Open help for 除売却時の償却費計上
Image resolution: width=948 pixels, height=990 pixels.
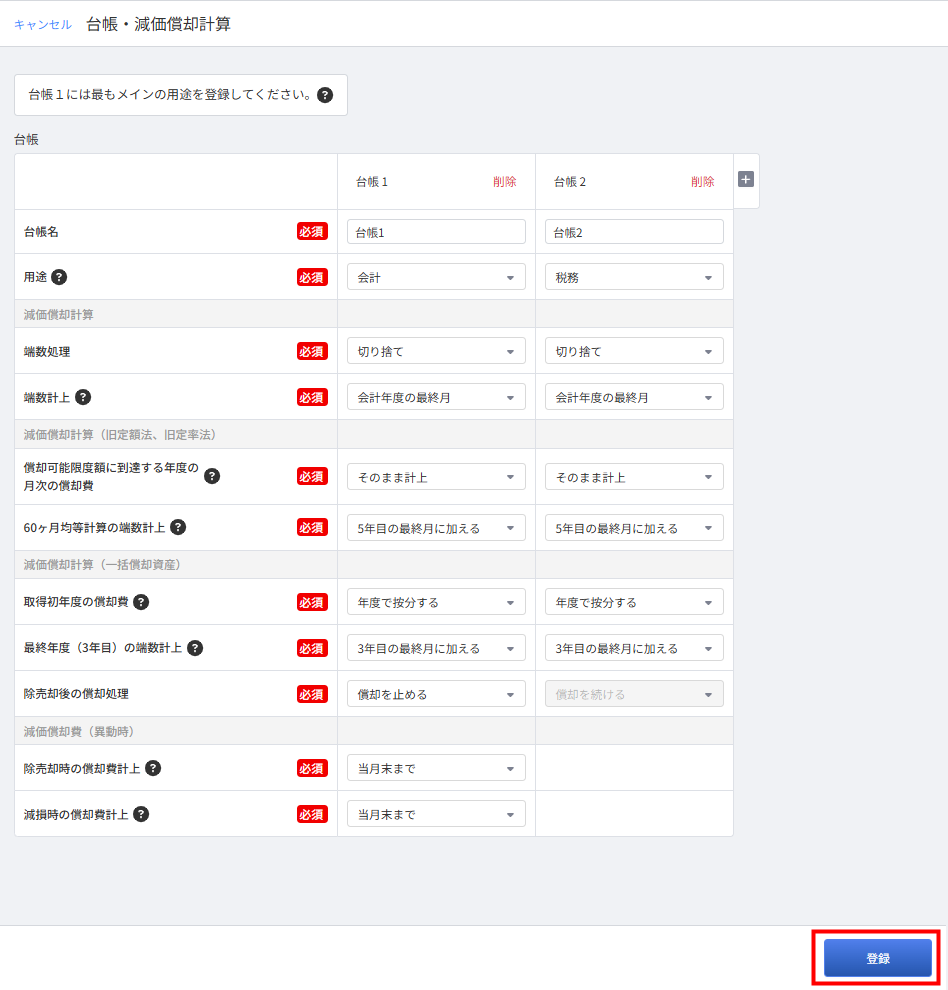point(153,768)
